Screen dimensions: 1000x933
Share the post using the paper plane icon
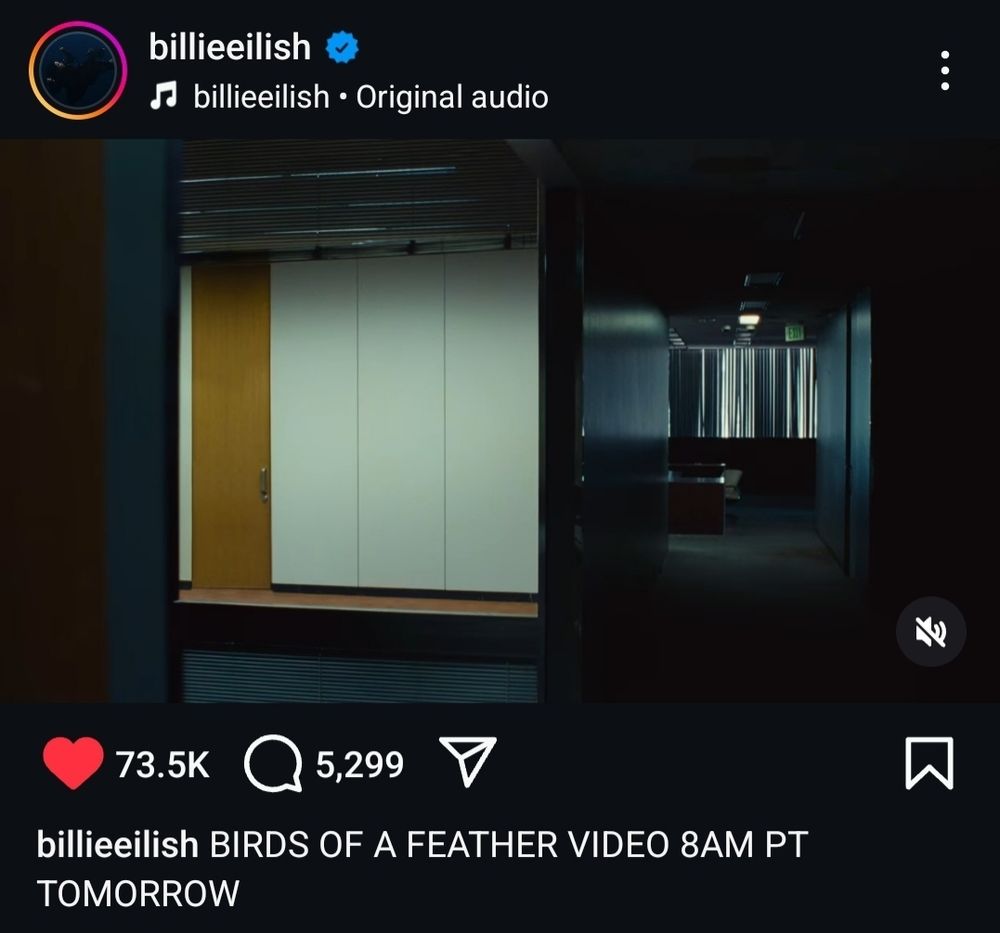point(468,761)
